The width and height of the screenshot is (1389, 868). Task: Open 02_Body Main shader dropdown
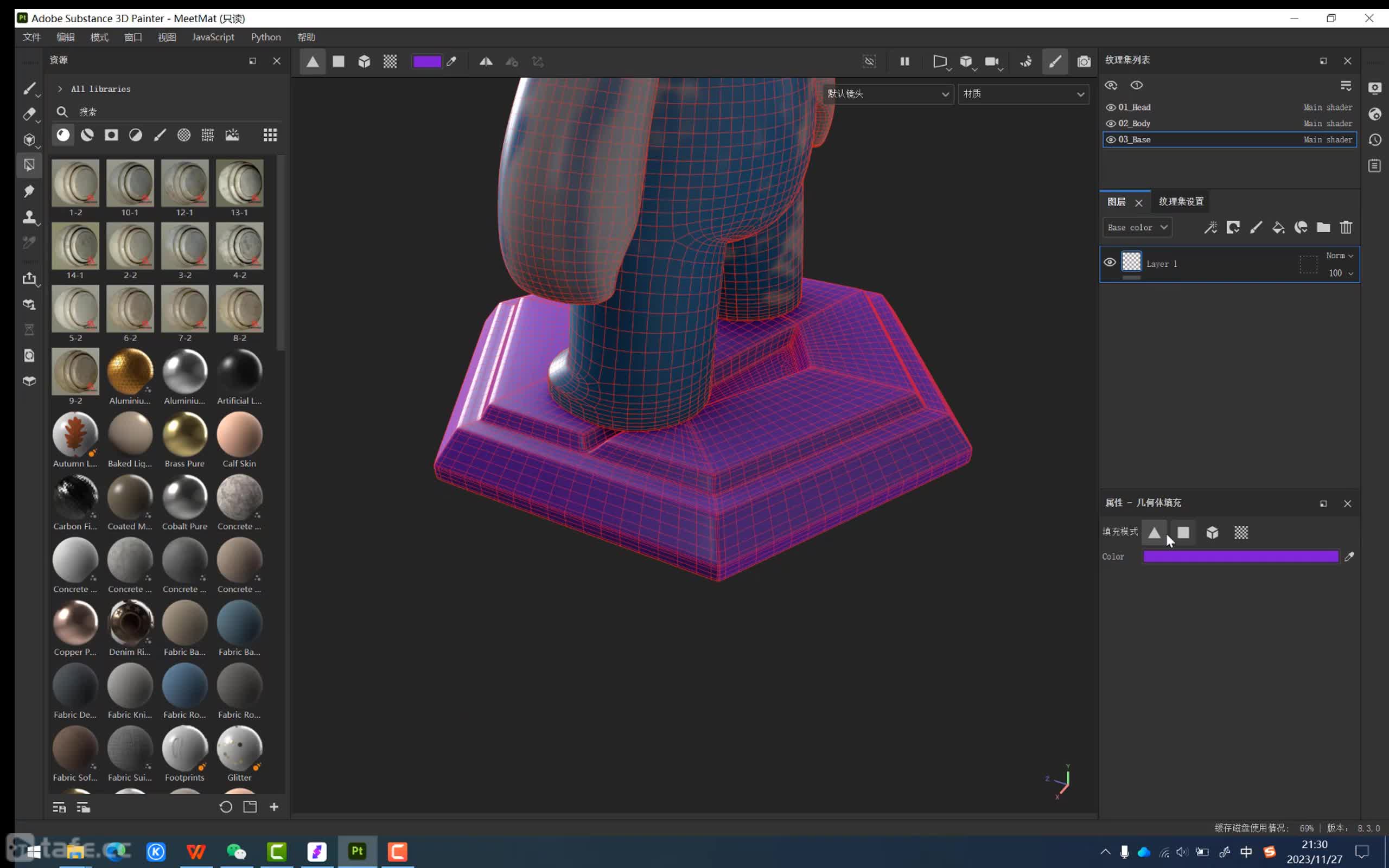click(1328, 124)
